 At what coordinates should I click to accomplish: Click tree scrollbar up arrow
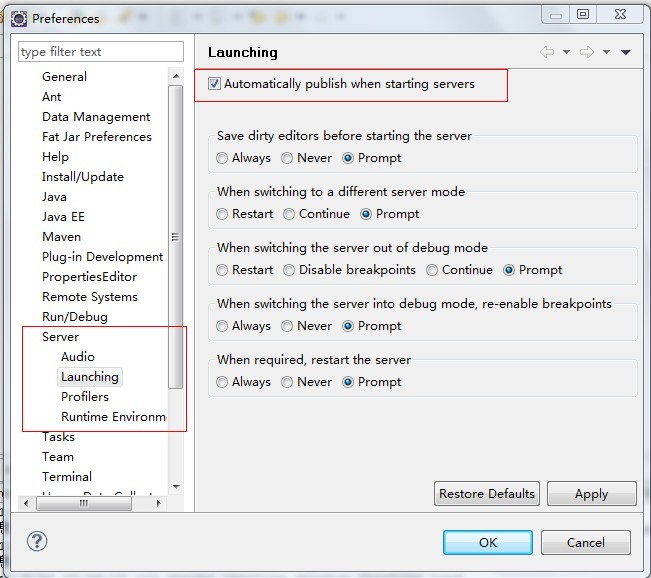[176, 76]
